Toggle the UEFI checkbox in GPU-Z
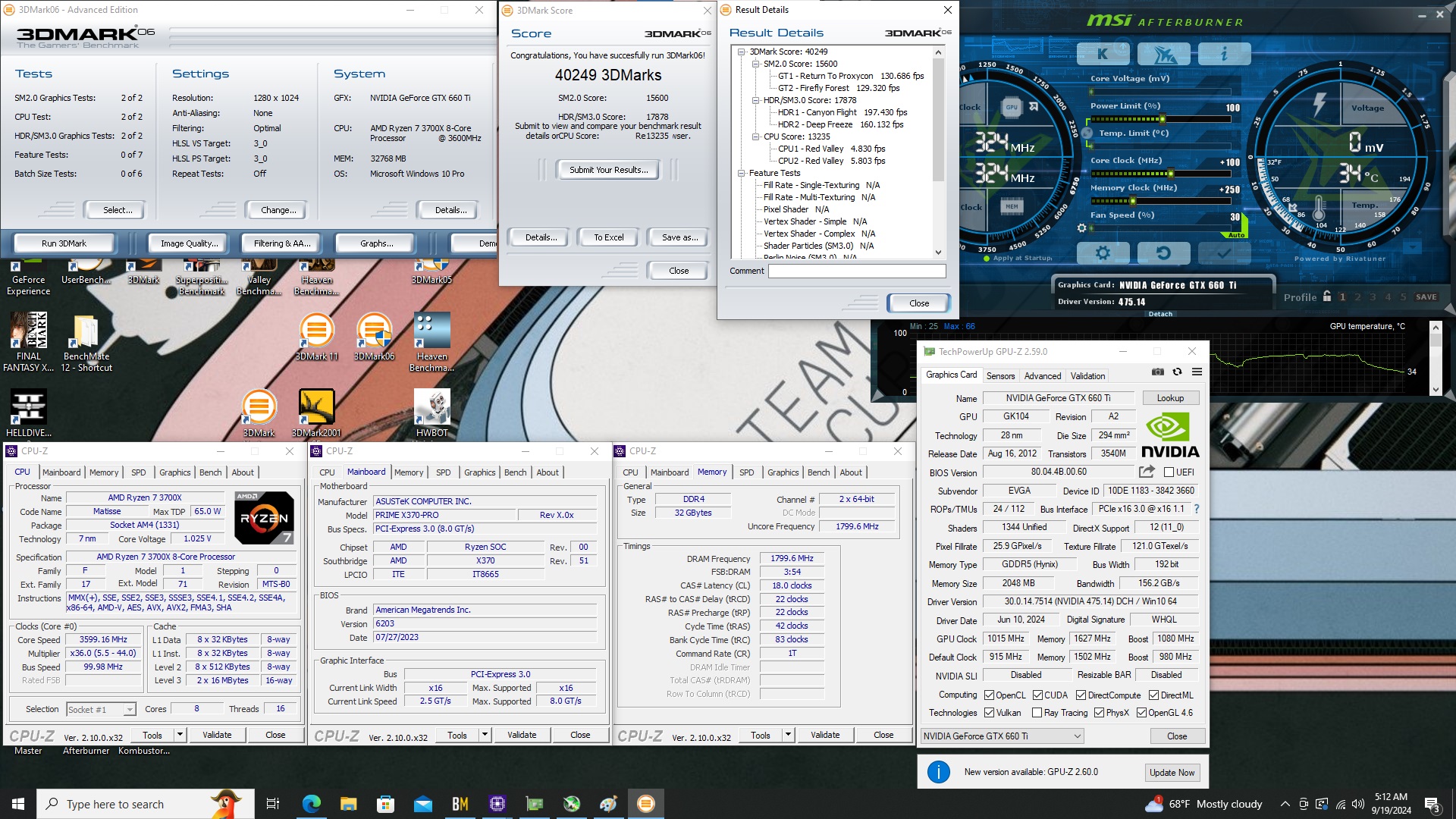The width and height of the screenshot is (1456, 819). click(1169, 472)
